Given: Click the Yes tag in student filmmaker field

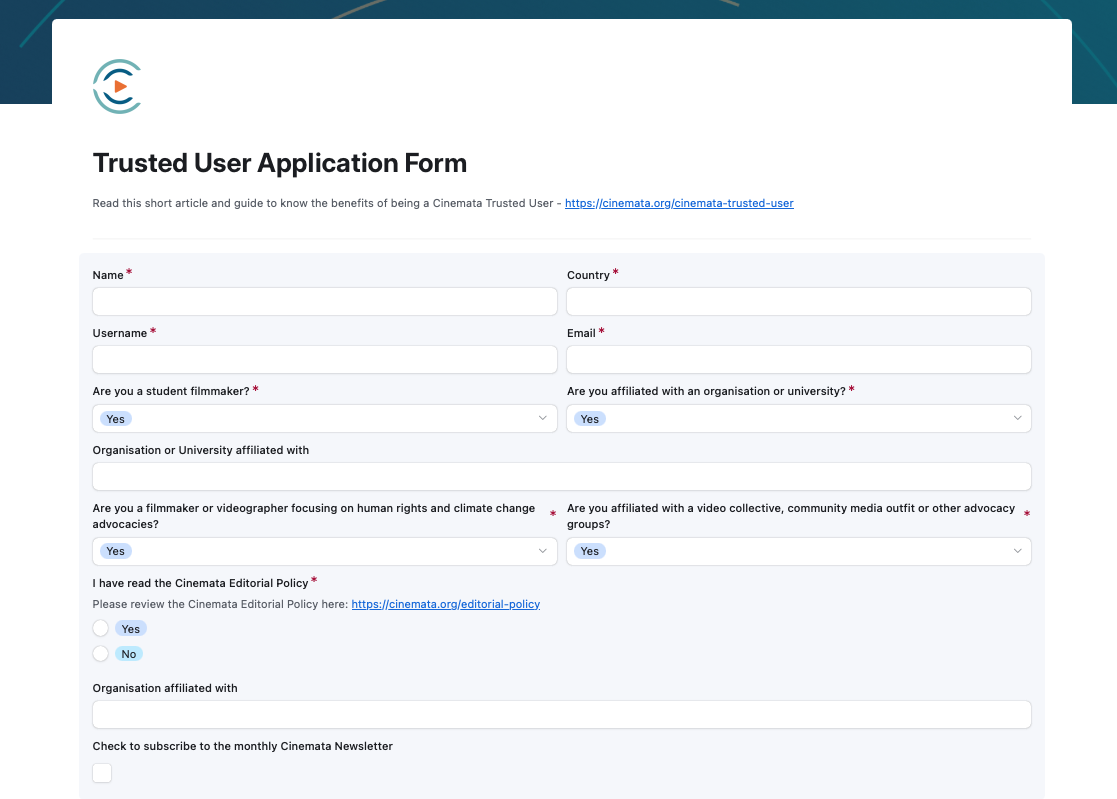Looking at the screenshot, I should (115, 419).
